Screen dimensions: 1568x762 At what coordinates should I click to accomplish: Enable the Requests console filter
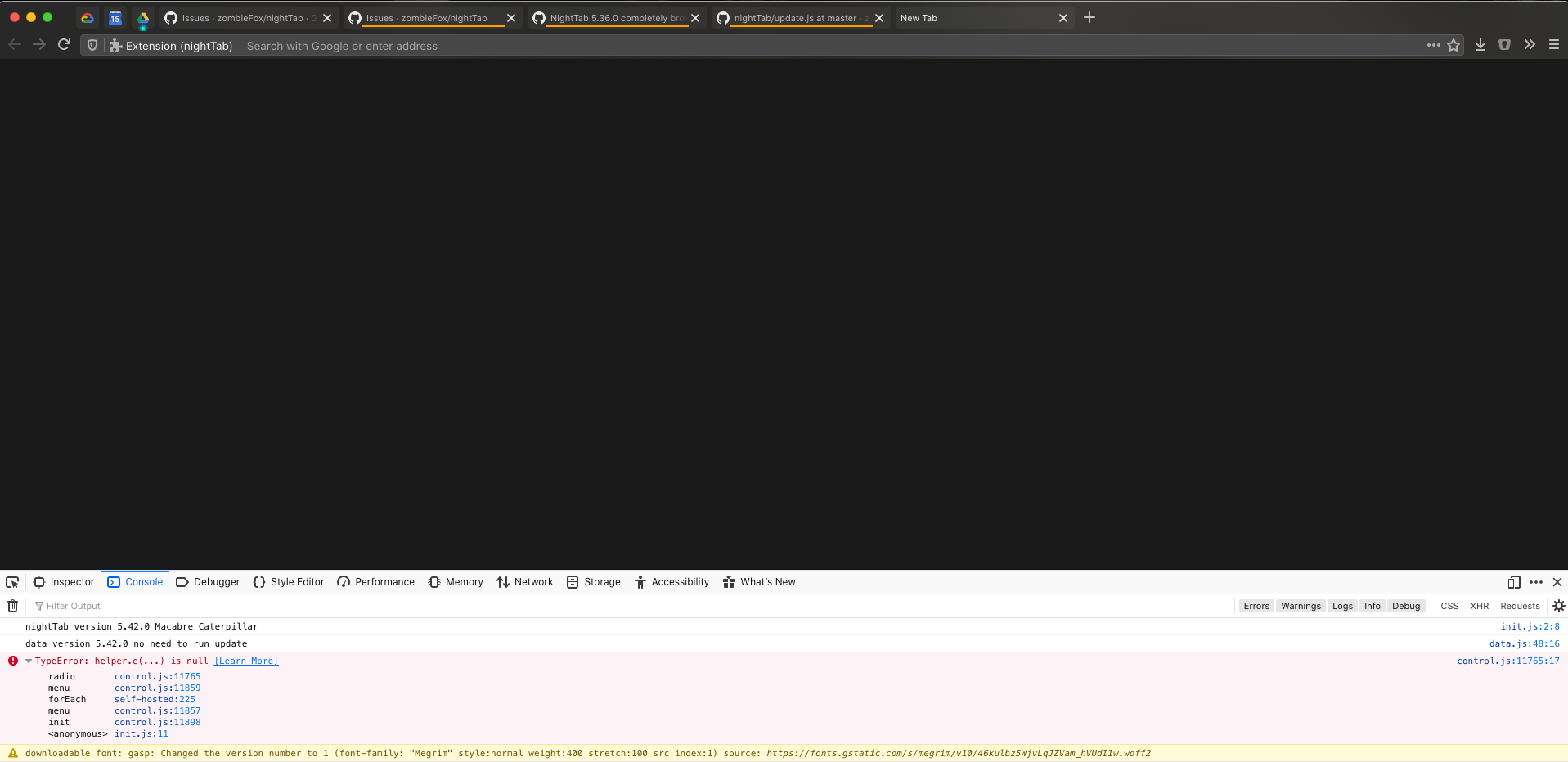pos(1520,606)
